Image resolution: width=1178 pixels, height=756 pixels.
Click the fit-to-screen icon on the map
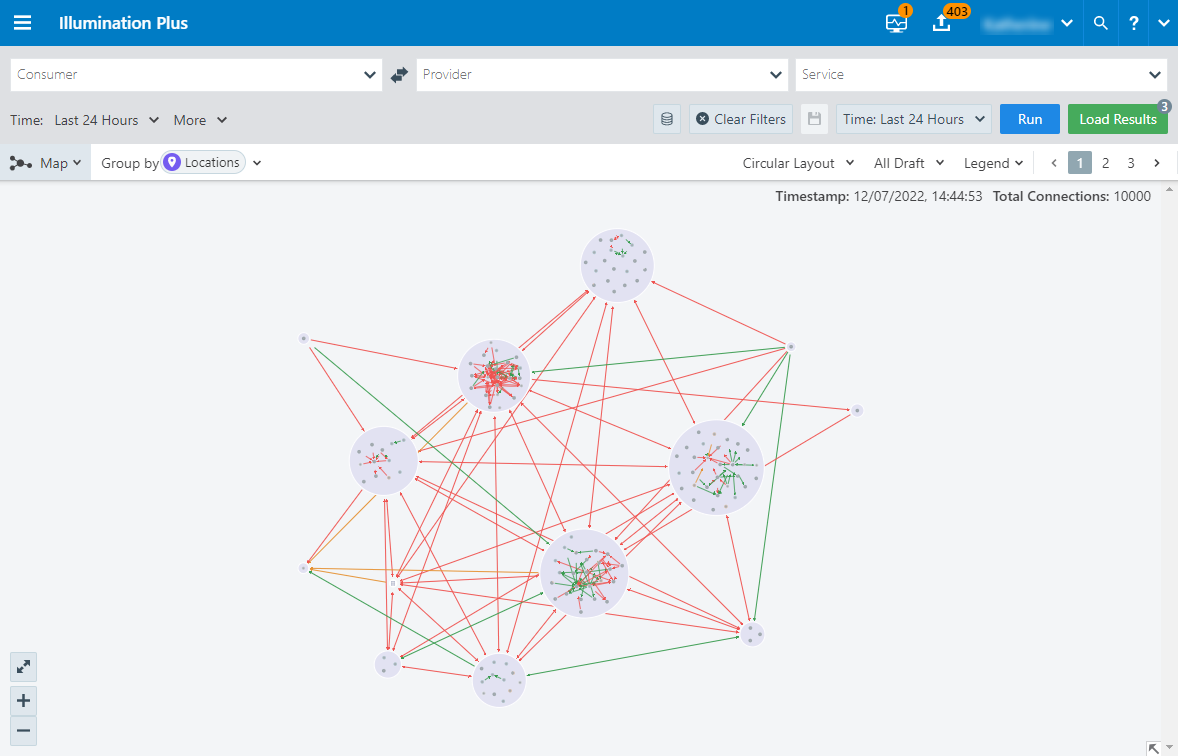(x=23, y=667)
